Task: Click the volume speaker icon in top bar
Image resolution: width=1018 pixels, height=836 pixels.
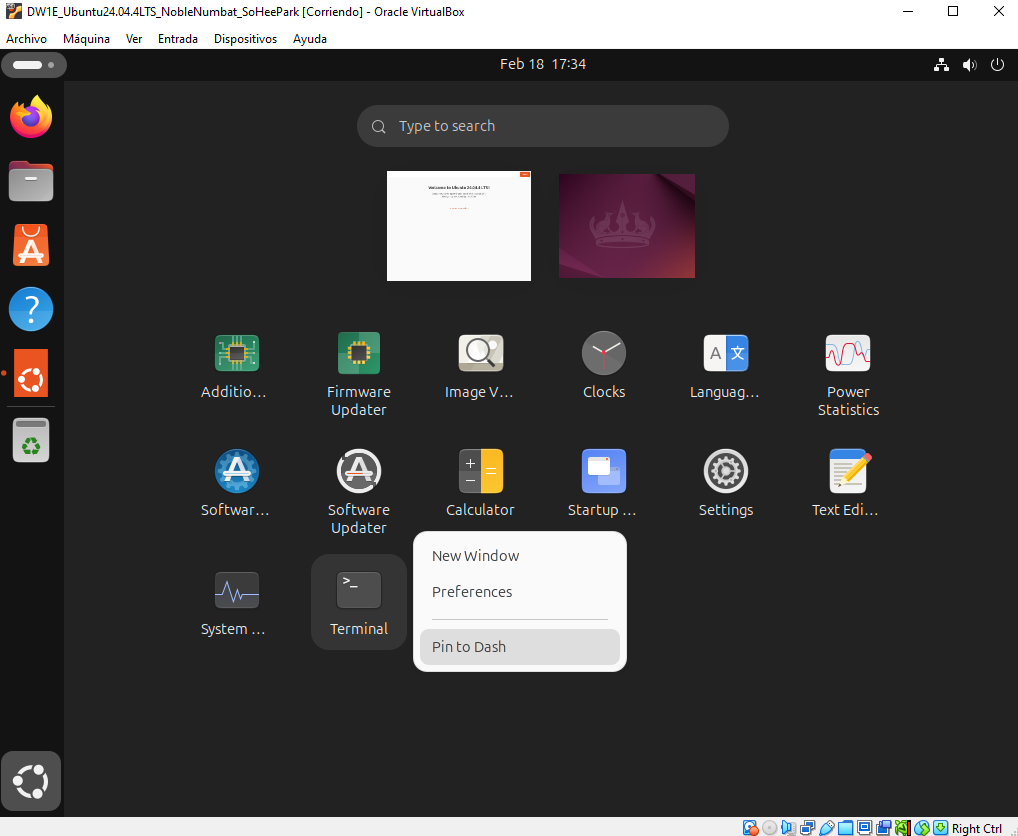Action: pyautogui.click(x=969, y=64)
